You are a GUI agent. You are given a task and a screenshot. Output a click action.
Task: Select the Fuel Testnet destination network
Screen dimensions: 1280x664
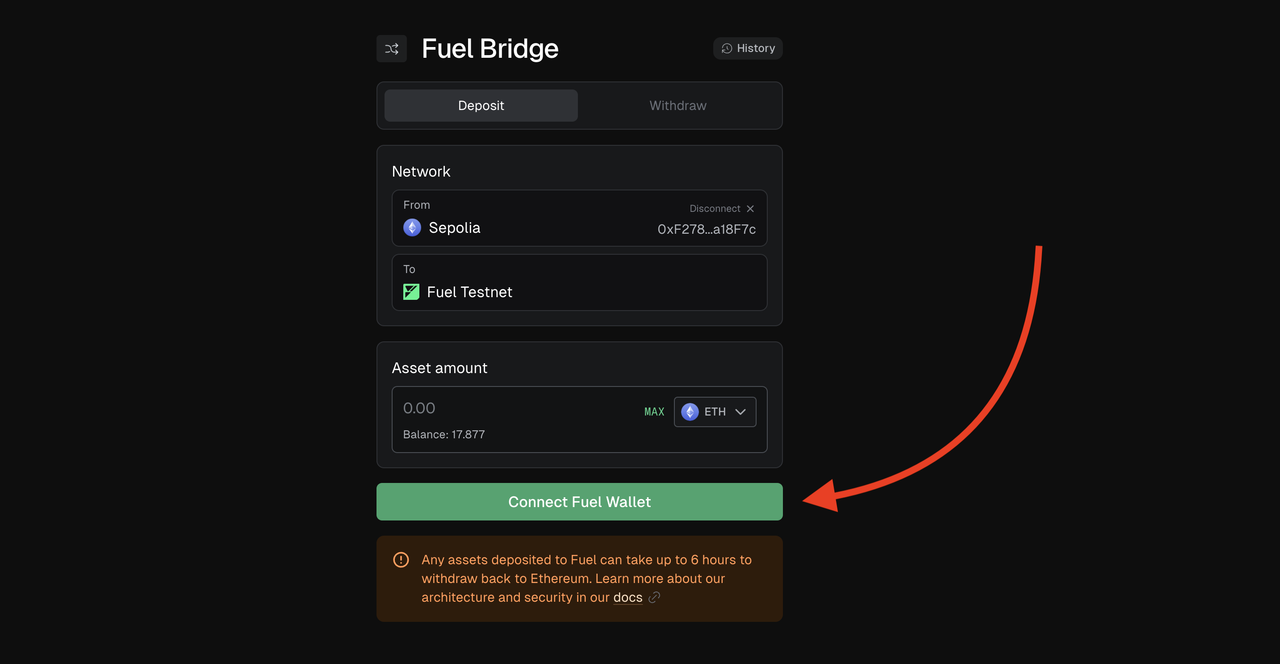coord(579,282)
